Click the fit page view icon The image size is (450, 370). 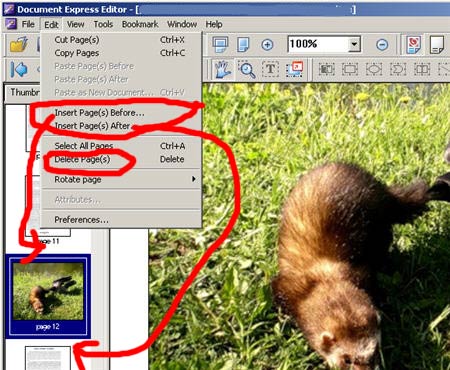pyautogui.click(x=243, y=44)
